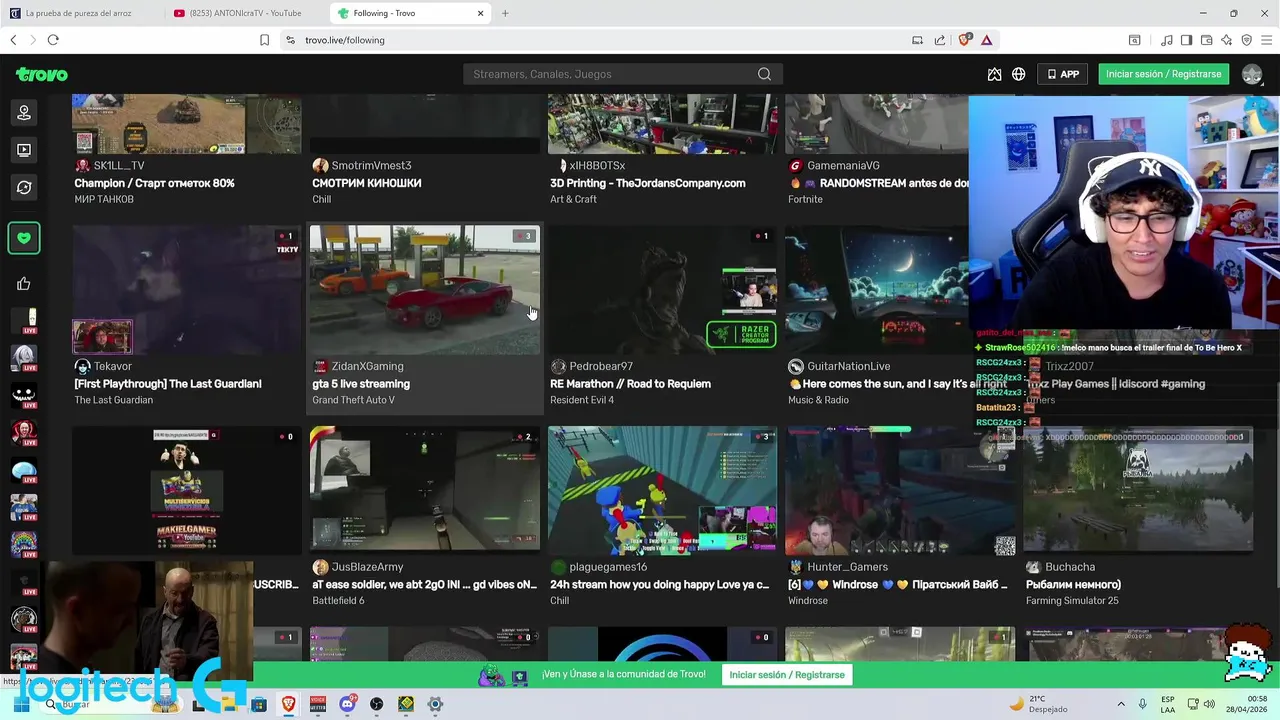Toggle the browser sidebar panel
The width and height of the screenshot is (1280, 720).
1186,40
